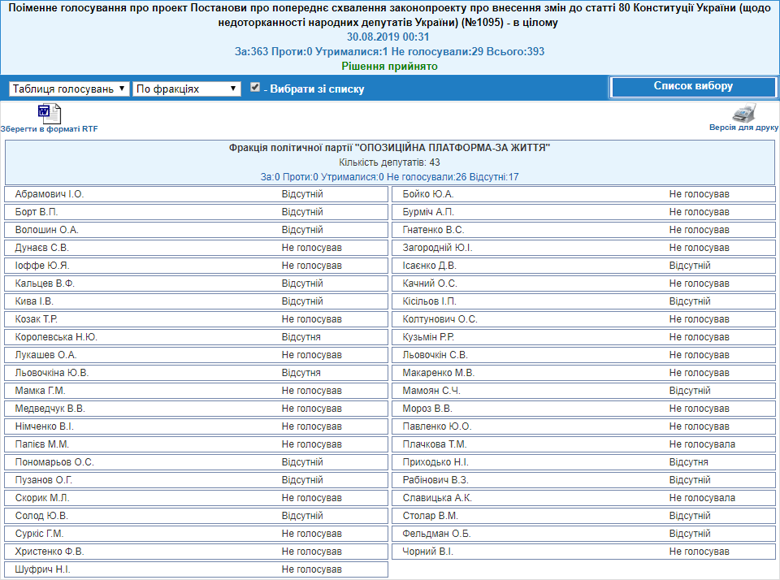Open the 'По фракціях' dropdown
Screen dimensions: 780x580
(x=187, y=89)
